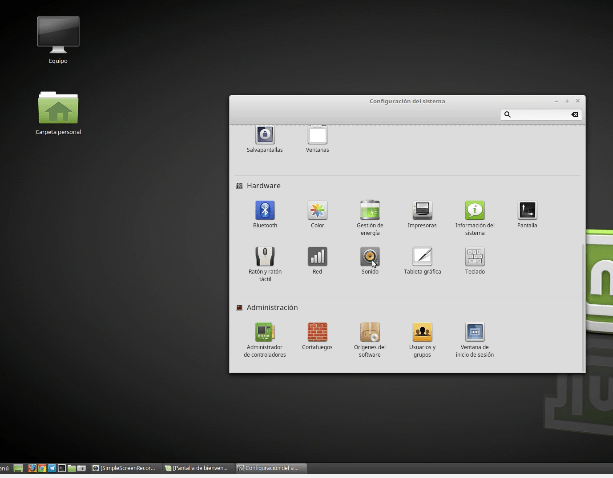Open Información del sistema

tap(475, 211)
